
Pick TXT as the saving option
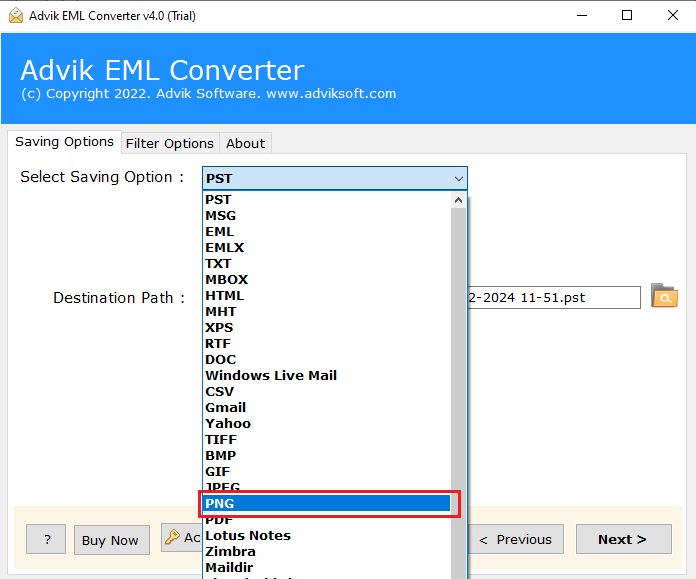327,264
